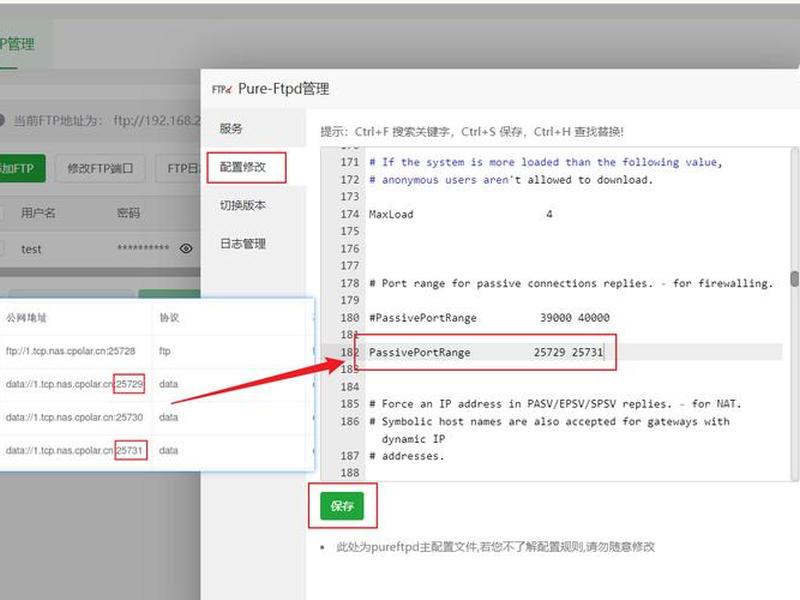Select data://1.tcp.nas.cpolar.cn:25730 address row

tap(74, 417)
